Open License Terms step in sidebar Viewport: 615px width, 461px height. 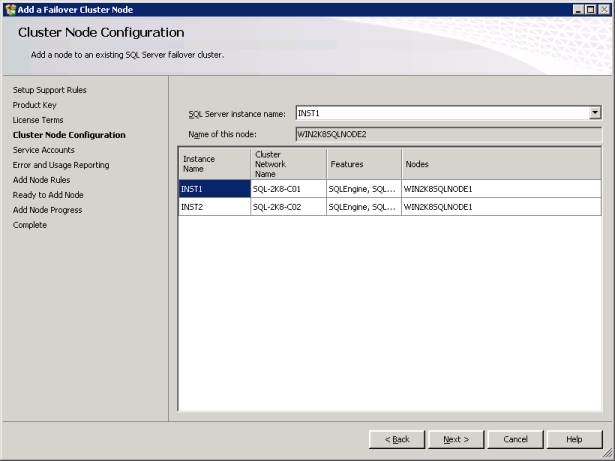click(x=39, y=120)
